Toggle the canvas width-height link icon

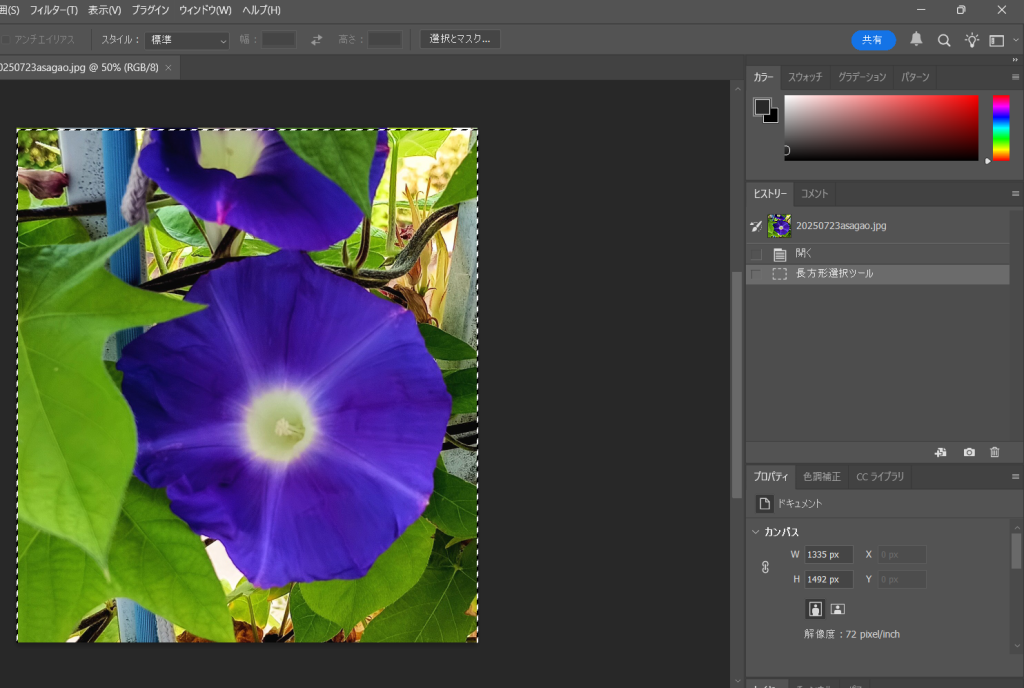(x=765, y=567)
